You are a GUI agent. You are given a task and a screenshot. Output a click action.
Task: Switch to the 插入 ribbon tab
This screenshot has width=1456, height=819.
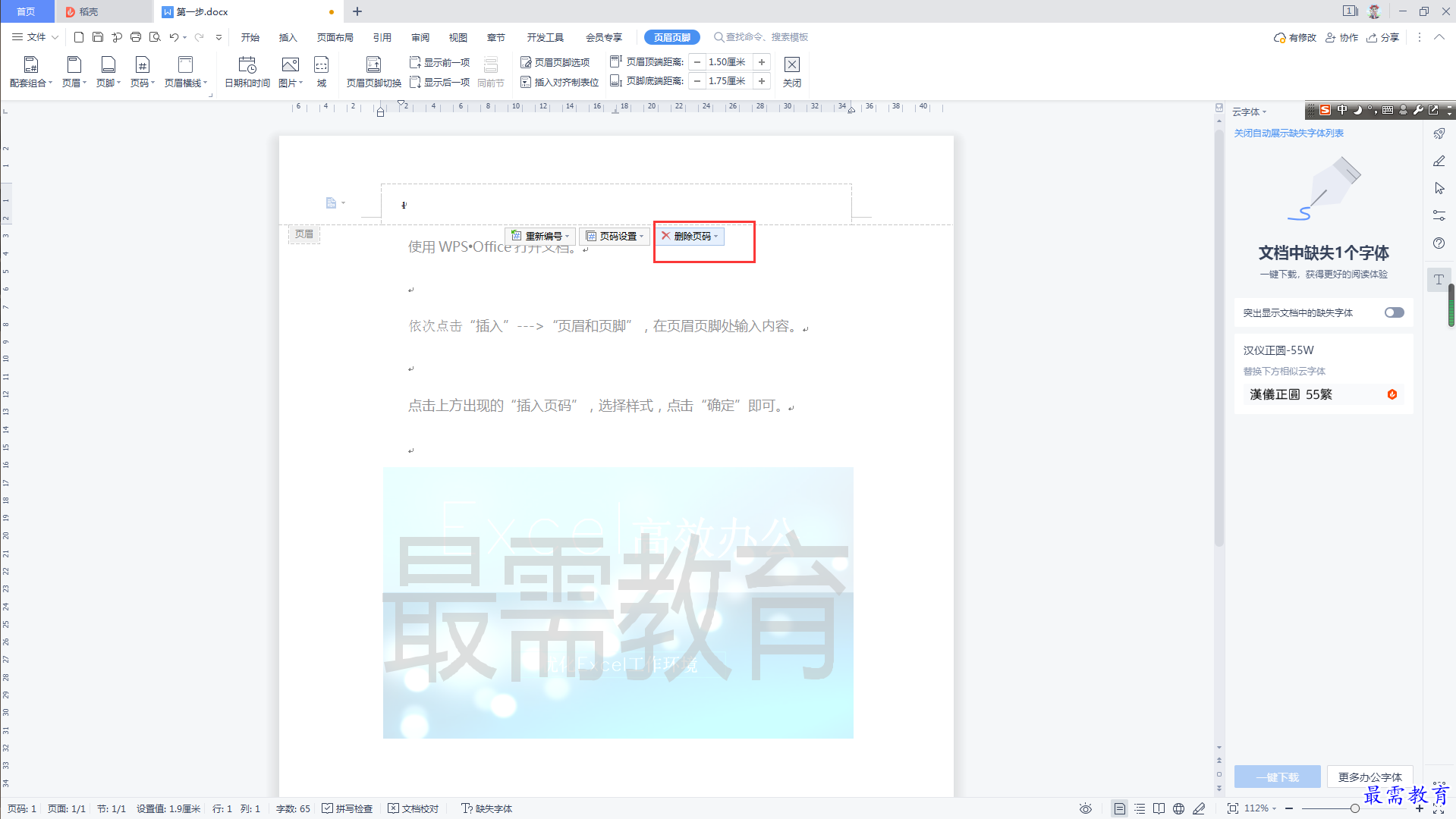pos(288,37)
